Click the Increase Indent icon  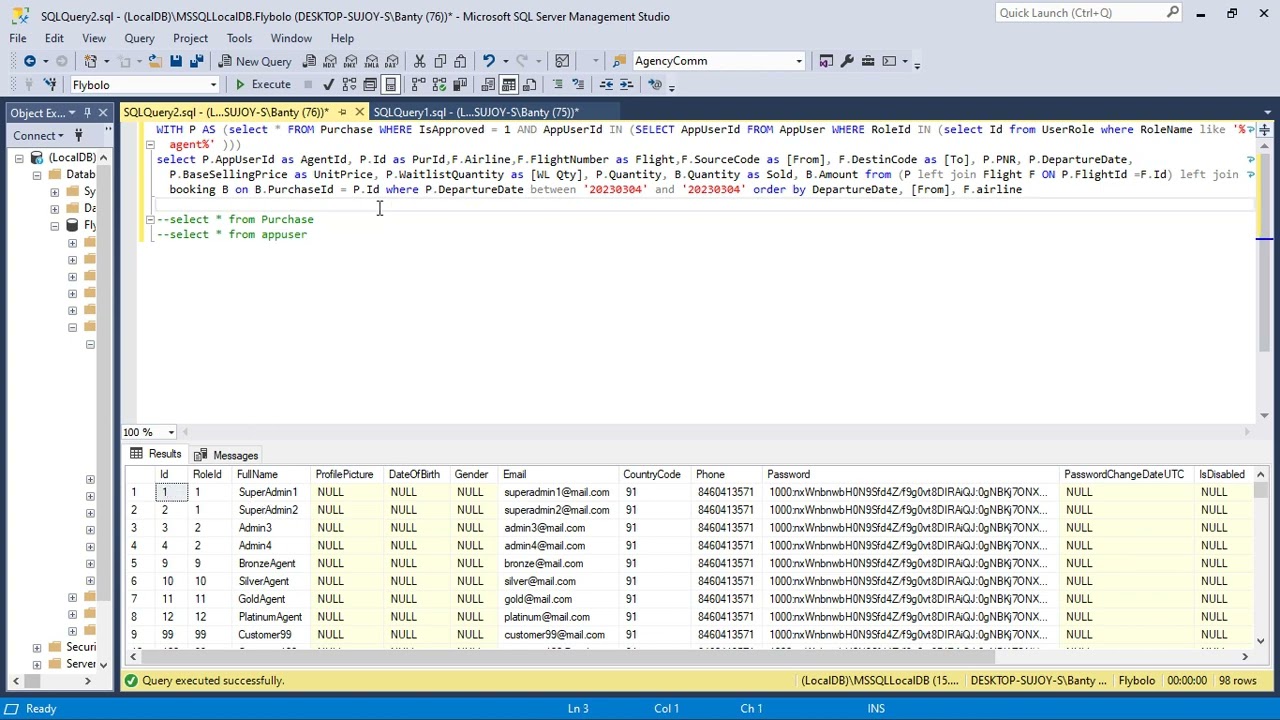(626, 85)
